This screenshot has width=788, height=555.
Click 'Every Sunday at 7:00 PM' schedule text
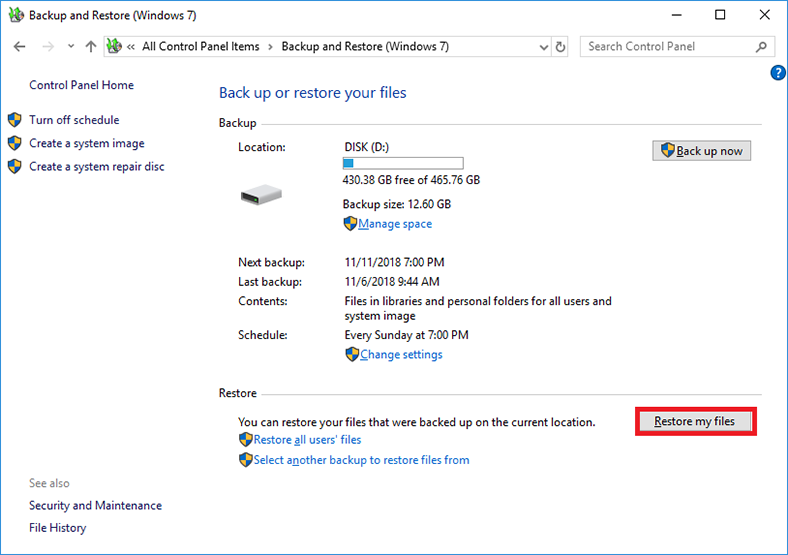[407, 335]
